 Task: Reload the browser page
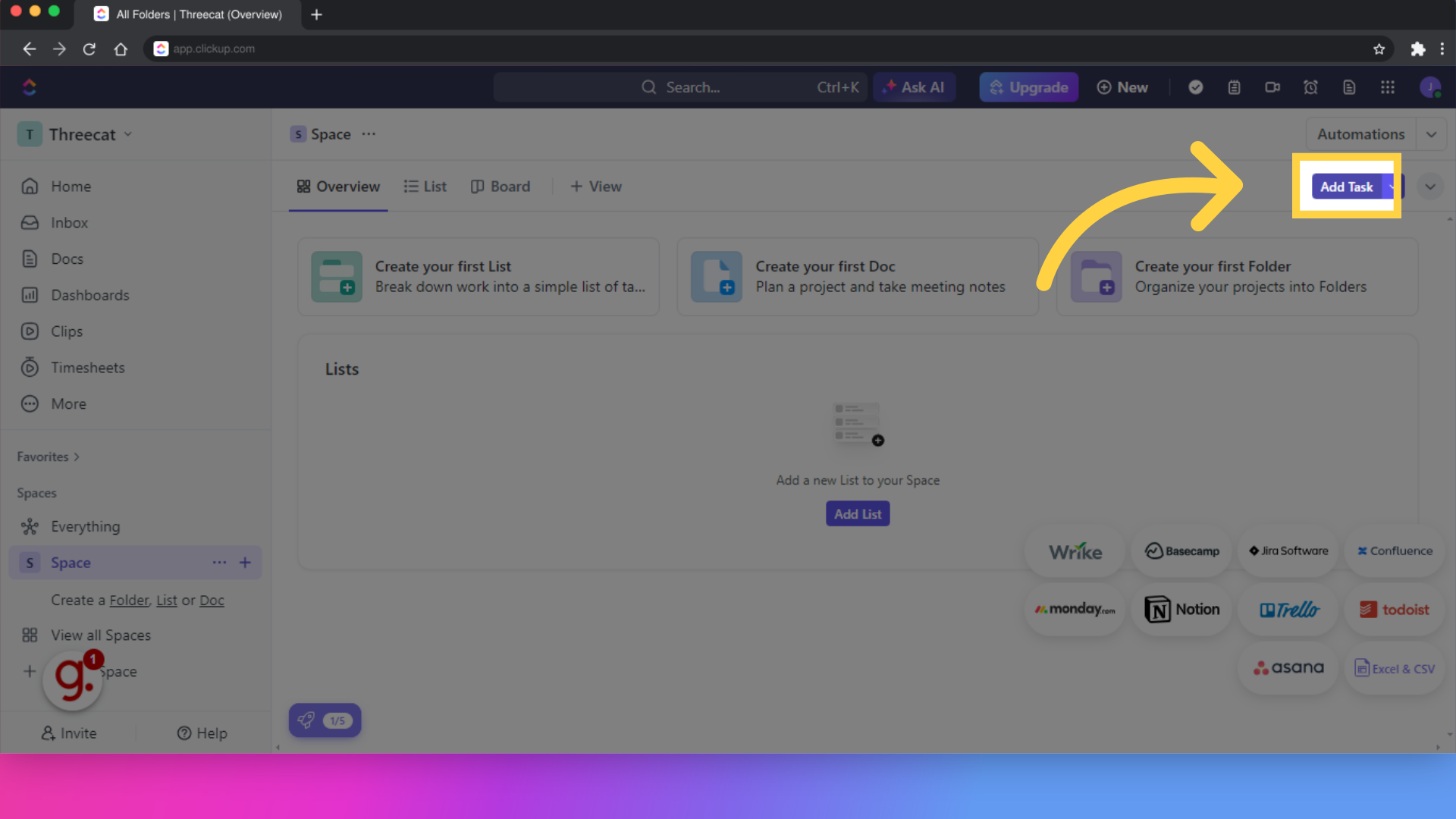(89, 49)
